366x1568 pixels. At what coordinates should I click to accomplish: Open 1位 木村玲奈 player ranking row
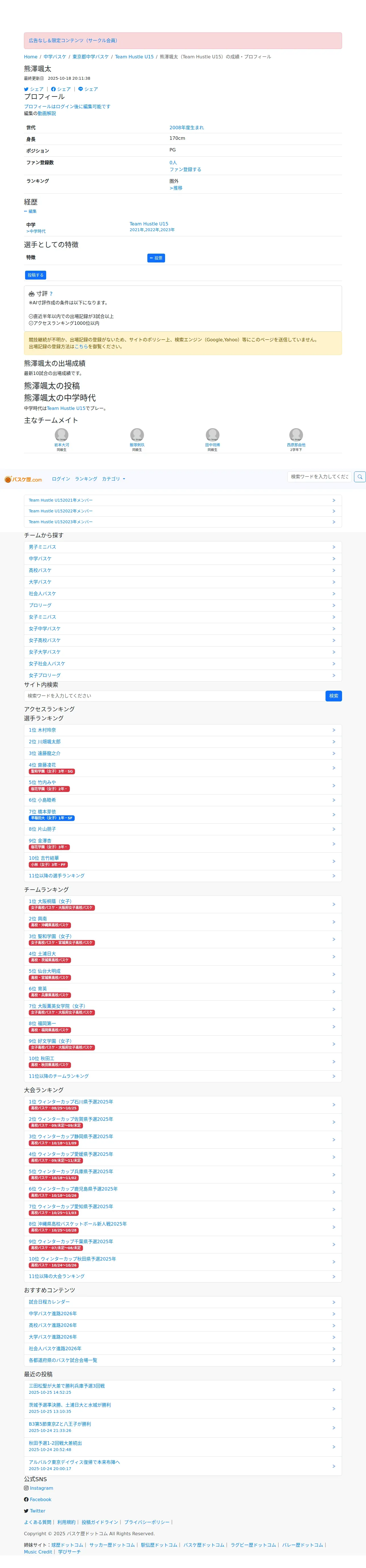click(183, 730)
